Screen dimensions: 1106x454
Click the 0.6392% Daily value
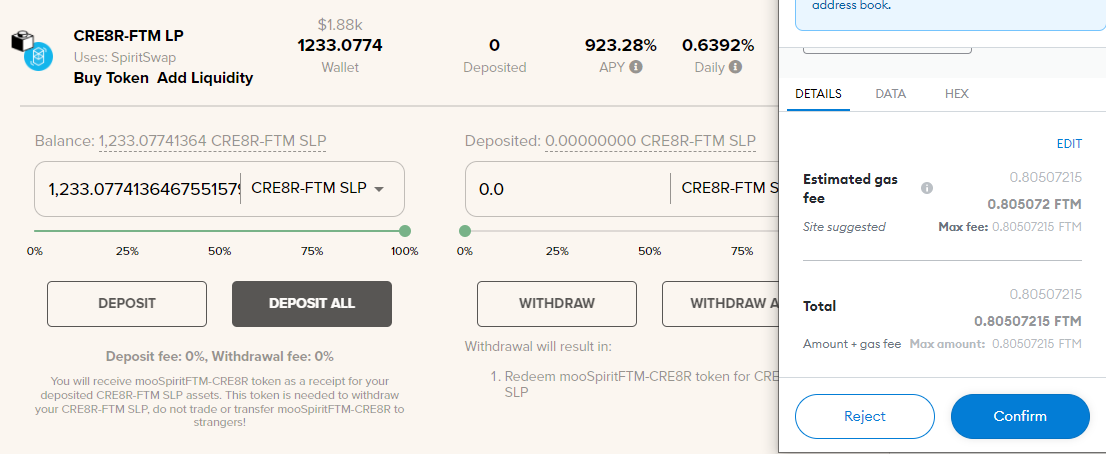[x=718, y=46]
